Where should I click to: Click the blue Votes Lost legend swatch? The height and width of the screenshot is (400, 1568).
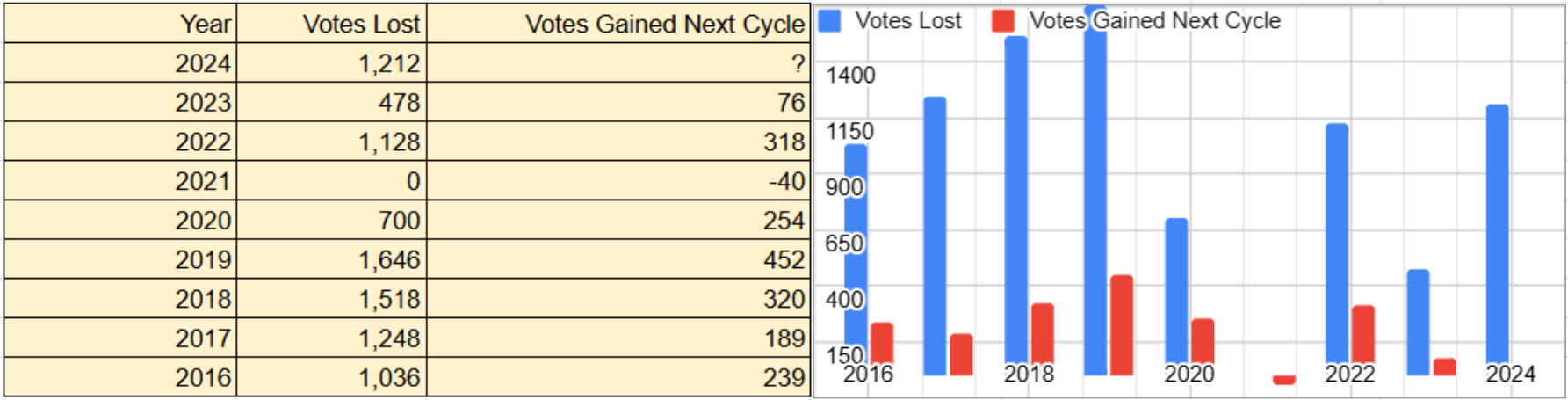pyautogui.click(x=829, y=21)
